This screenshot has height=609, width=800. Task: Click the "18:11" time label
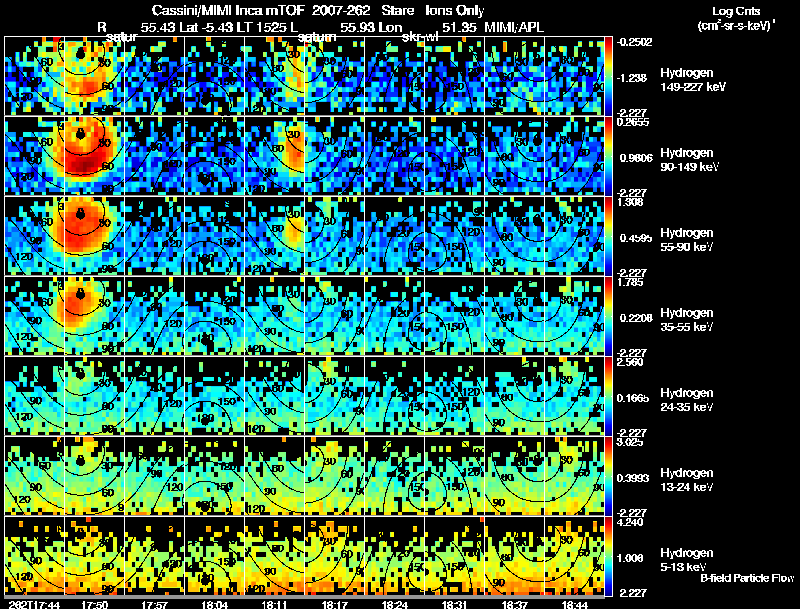pyautogui.click(x=275, y=605)
